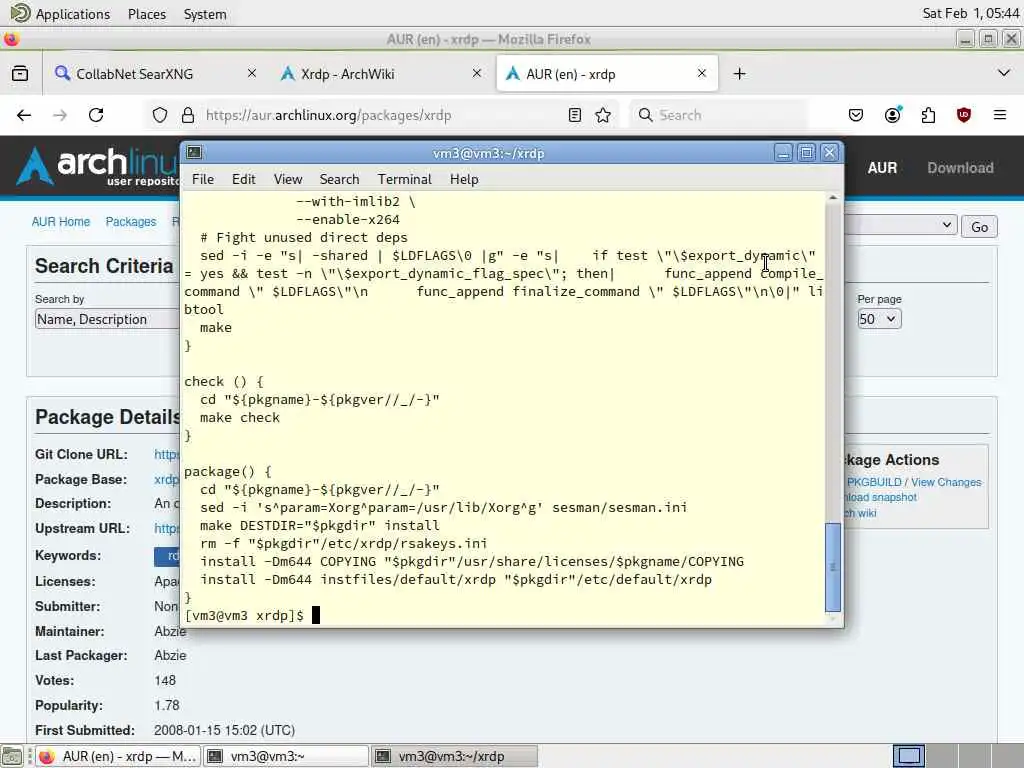
Task: Switch to vm3@vm3:~ terminal taskbar button
Action: 286,756
